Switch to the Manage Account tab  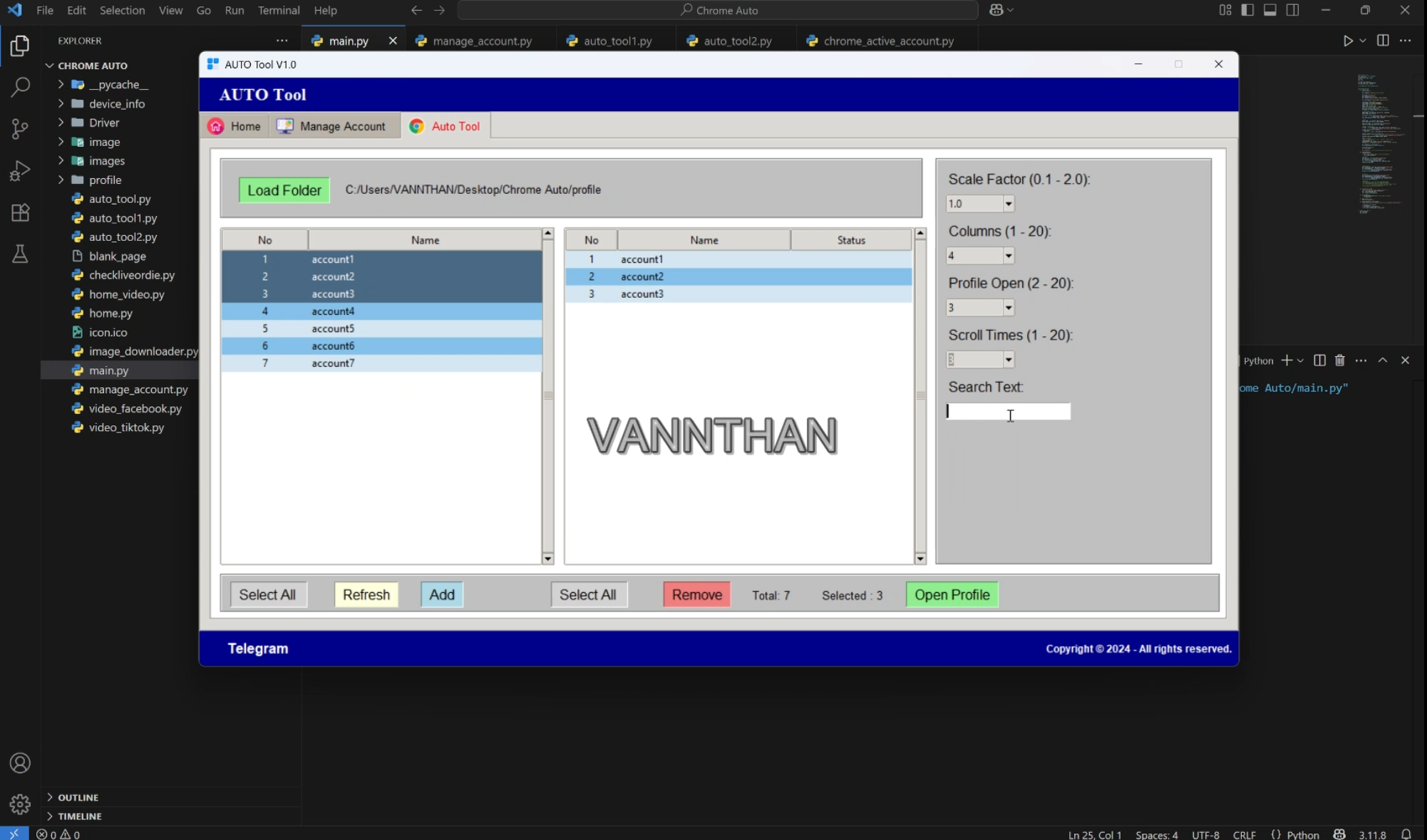(333, 126)
